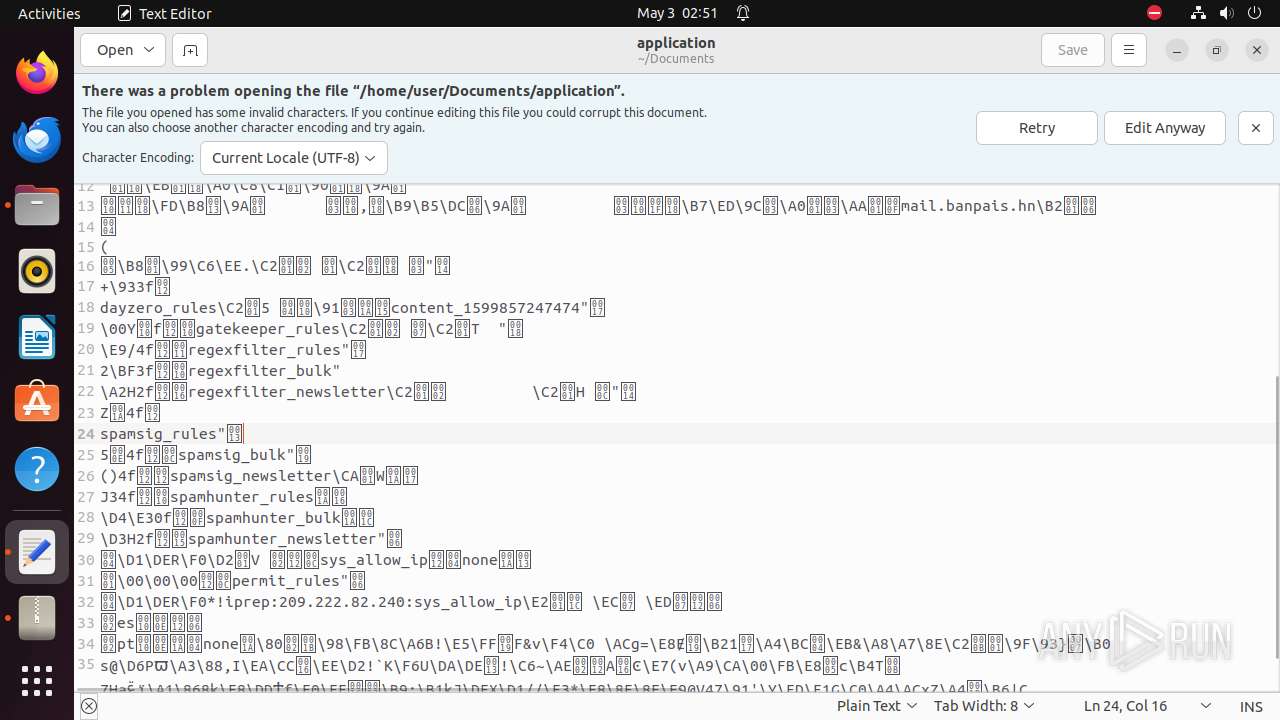Viewport: 1280px width, 720px height.
Task: Click the status bar cancel icon
Action: pos(89,706)
